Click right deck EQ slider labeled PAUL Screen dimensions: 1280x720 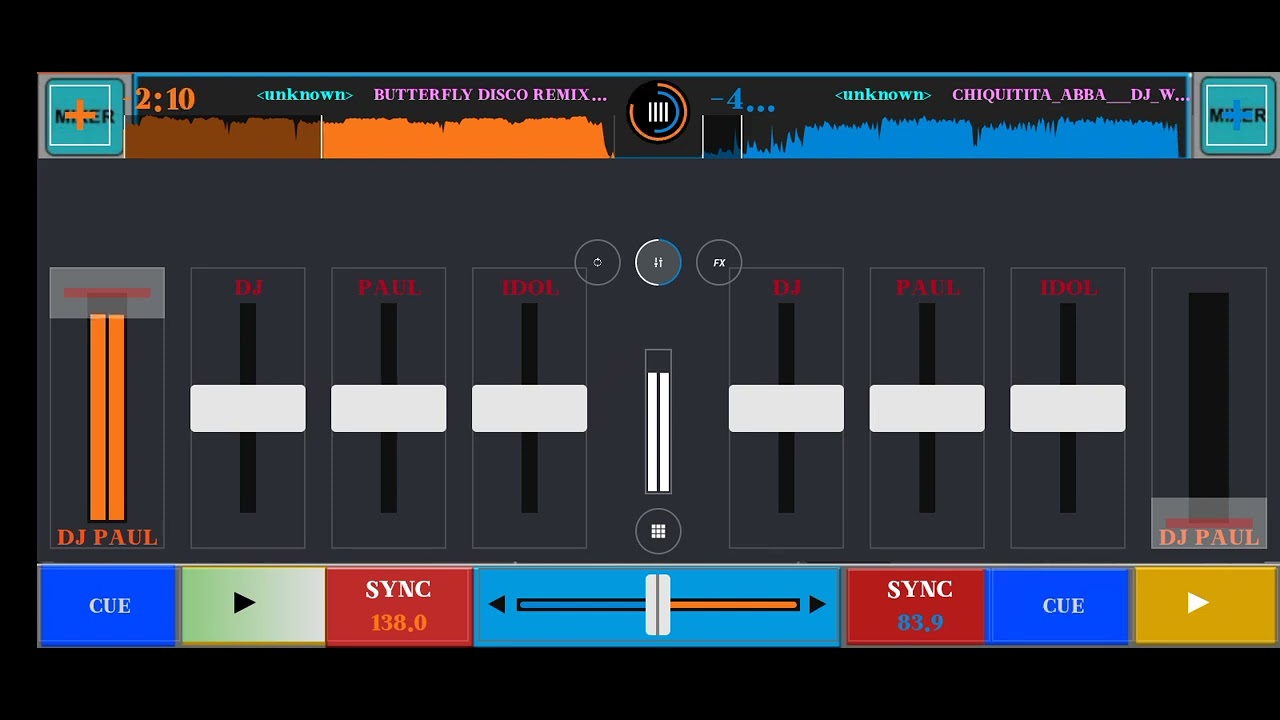click(x=927, y=408)
